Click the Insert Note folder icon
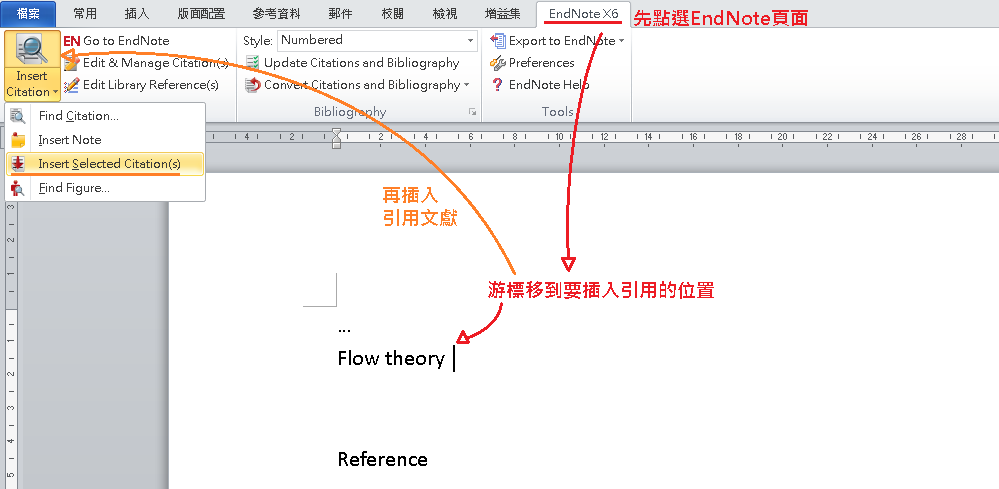 [18, 140]
